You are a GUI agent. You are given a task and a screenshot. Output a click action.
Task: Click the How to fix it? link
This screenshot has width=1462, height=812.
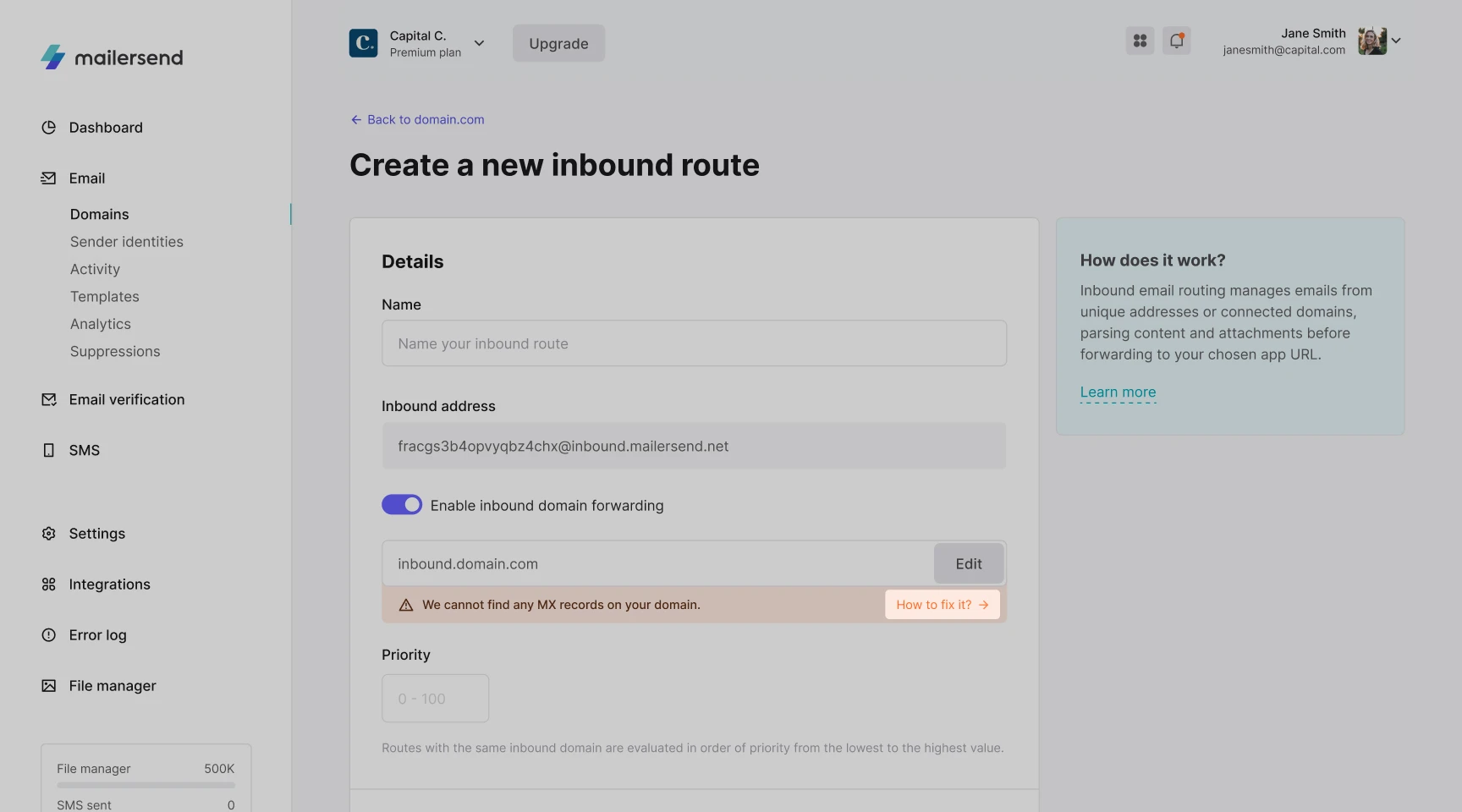(x=942, y=605)
